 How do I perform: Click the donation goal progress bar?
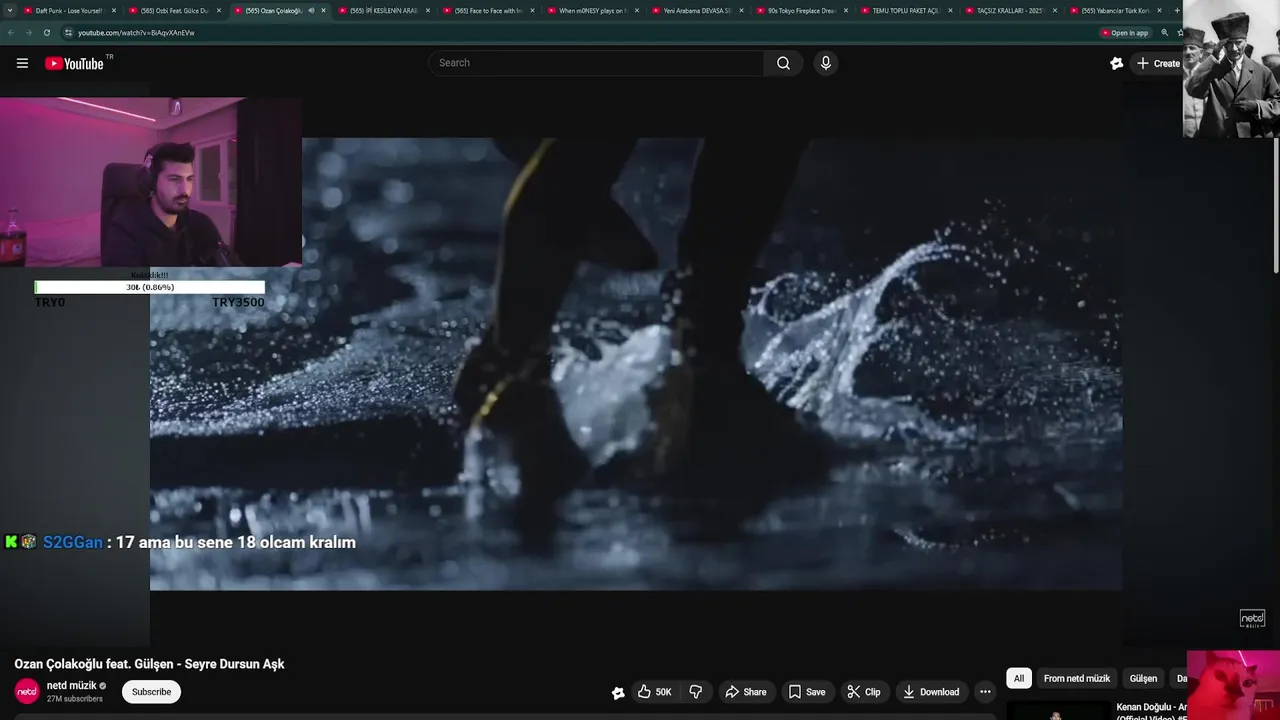(x=150, y=287)
